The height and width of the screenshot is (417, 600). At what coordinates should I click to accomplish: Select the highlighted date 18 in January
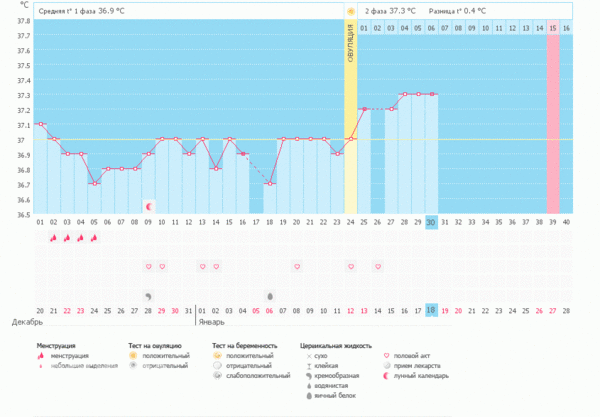(x=431, y=311)
